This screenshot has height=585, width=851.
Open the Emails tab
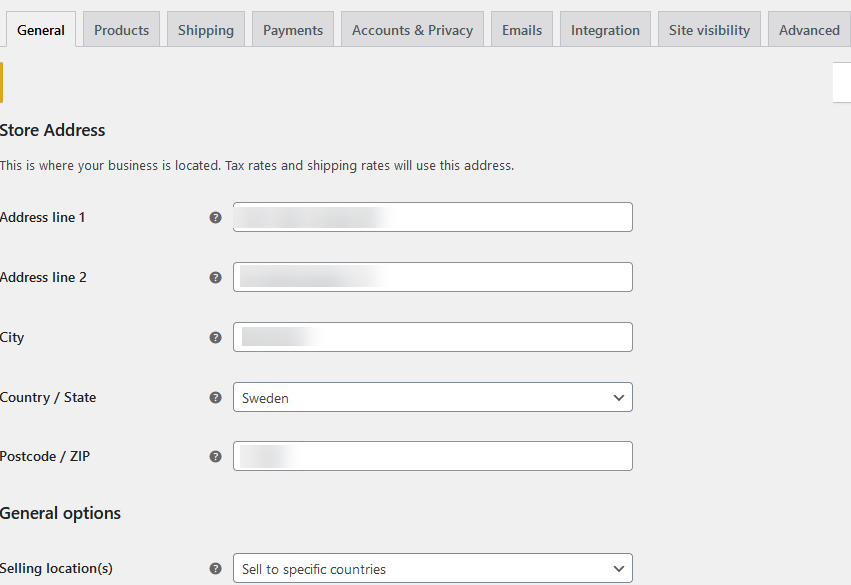click(522, 30)
